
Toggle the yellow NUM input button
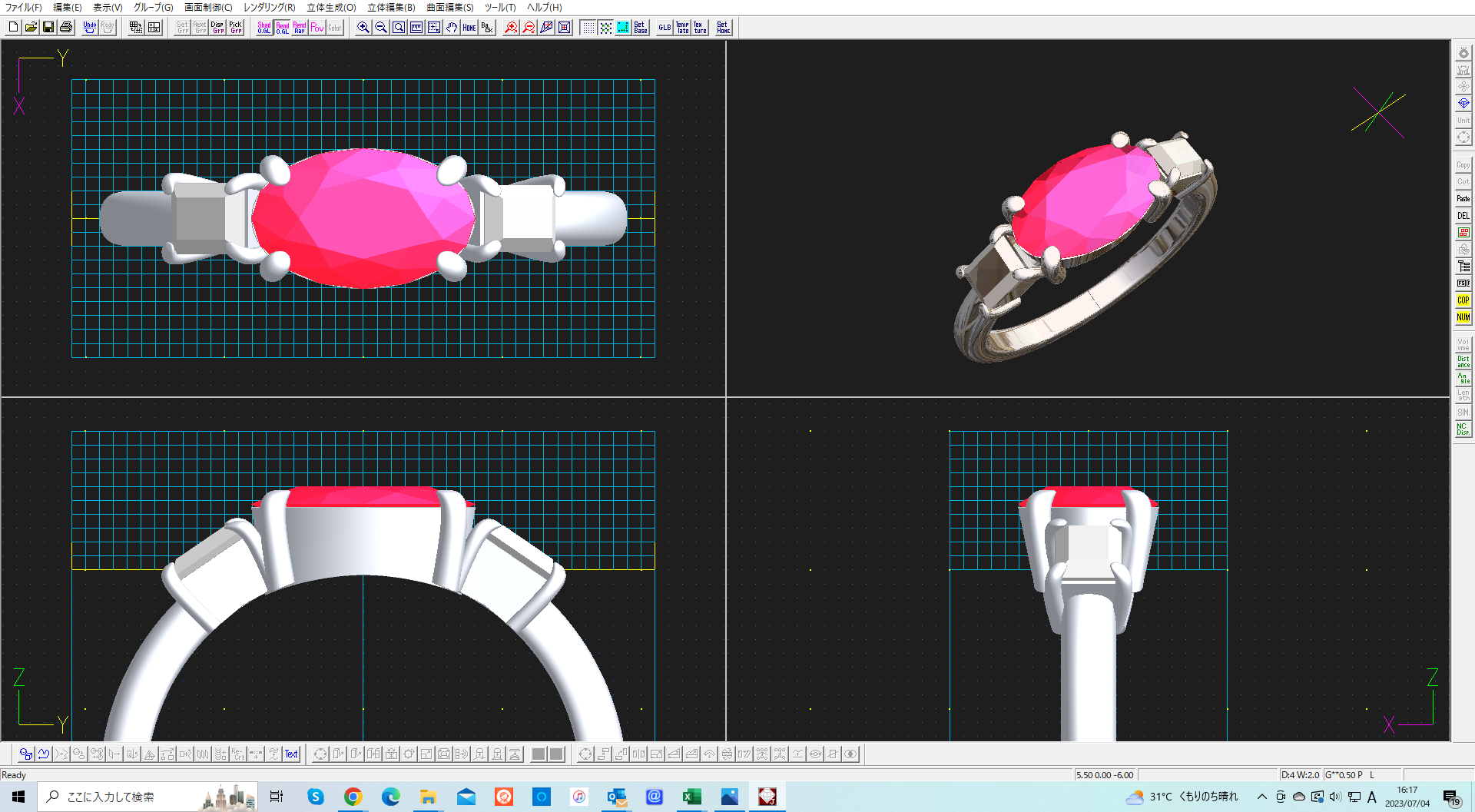click(1463, 317)
